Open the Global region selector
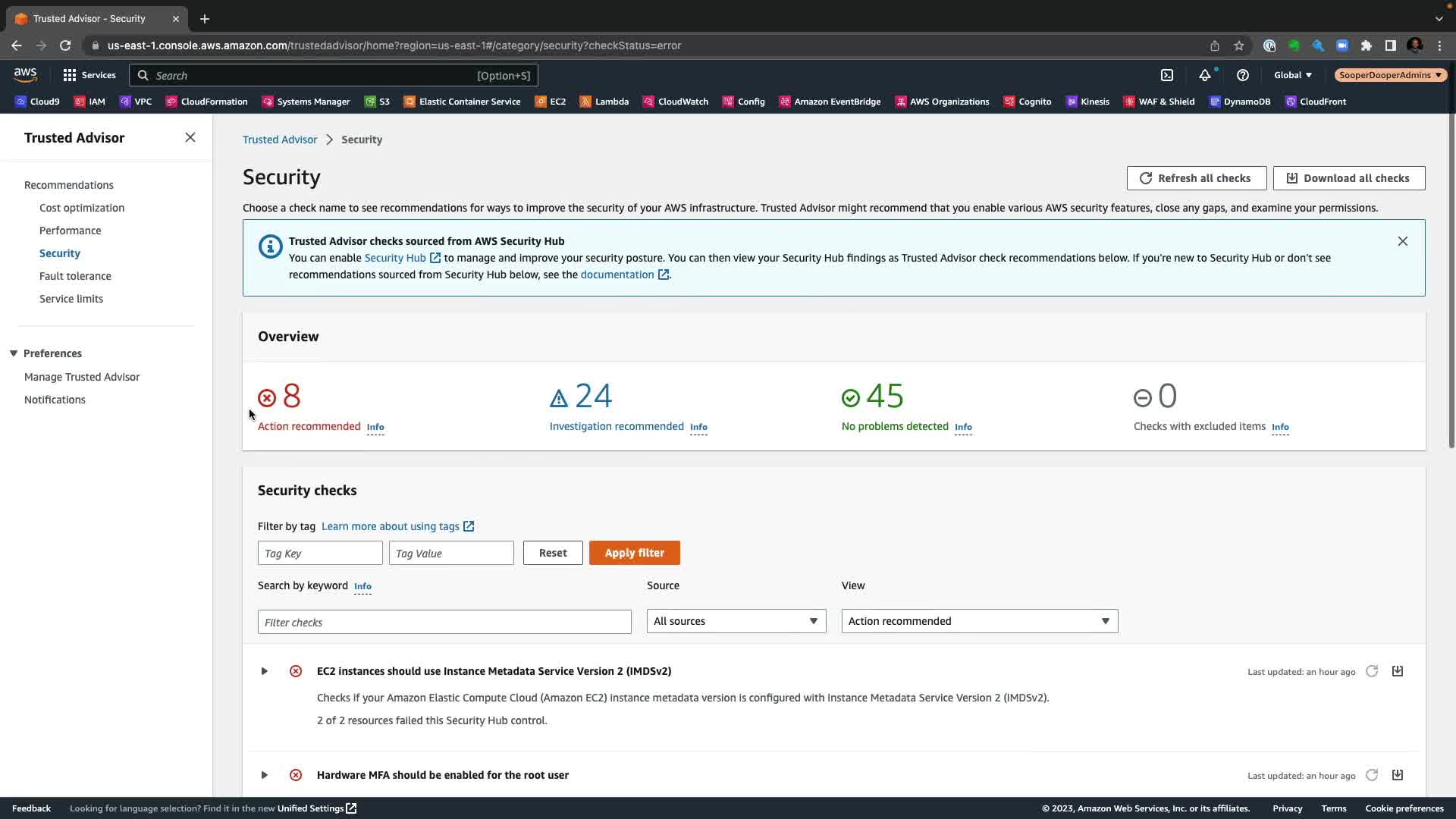Image resolution: width=1456 pixels, height=819 pixels. [1292, 75]
